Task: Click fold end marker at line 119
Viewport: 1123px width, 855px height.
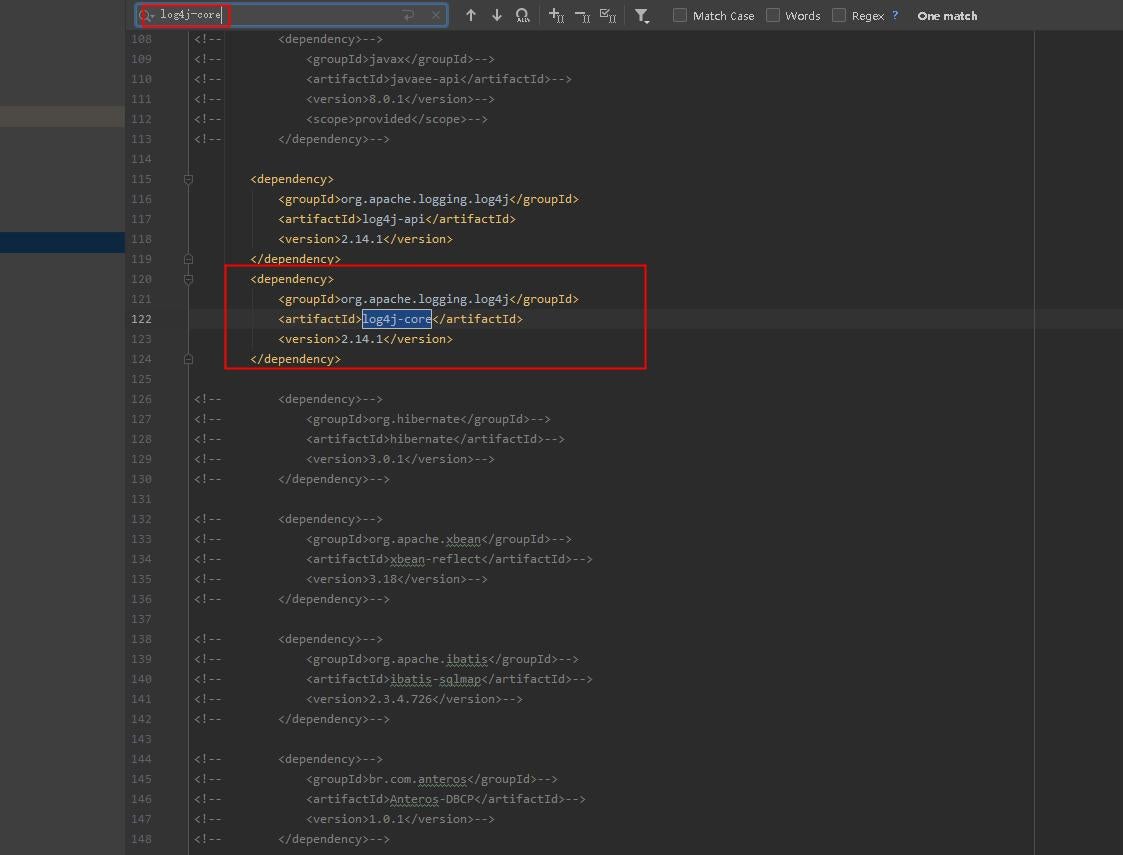Action: click(188, 259)
